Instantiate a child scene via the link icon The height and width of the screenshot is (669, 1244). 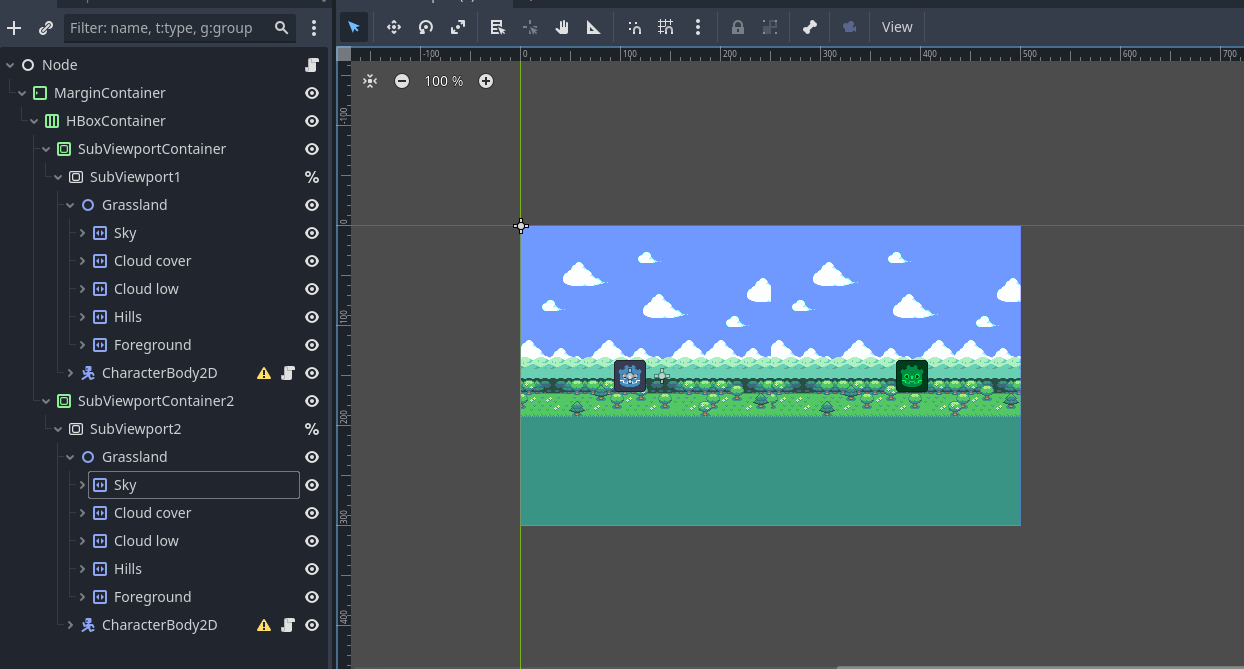click(45, 27)
